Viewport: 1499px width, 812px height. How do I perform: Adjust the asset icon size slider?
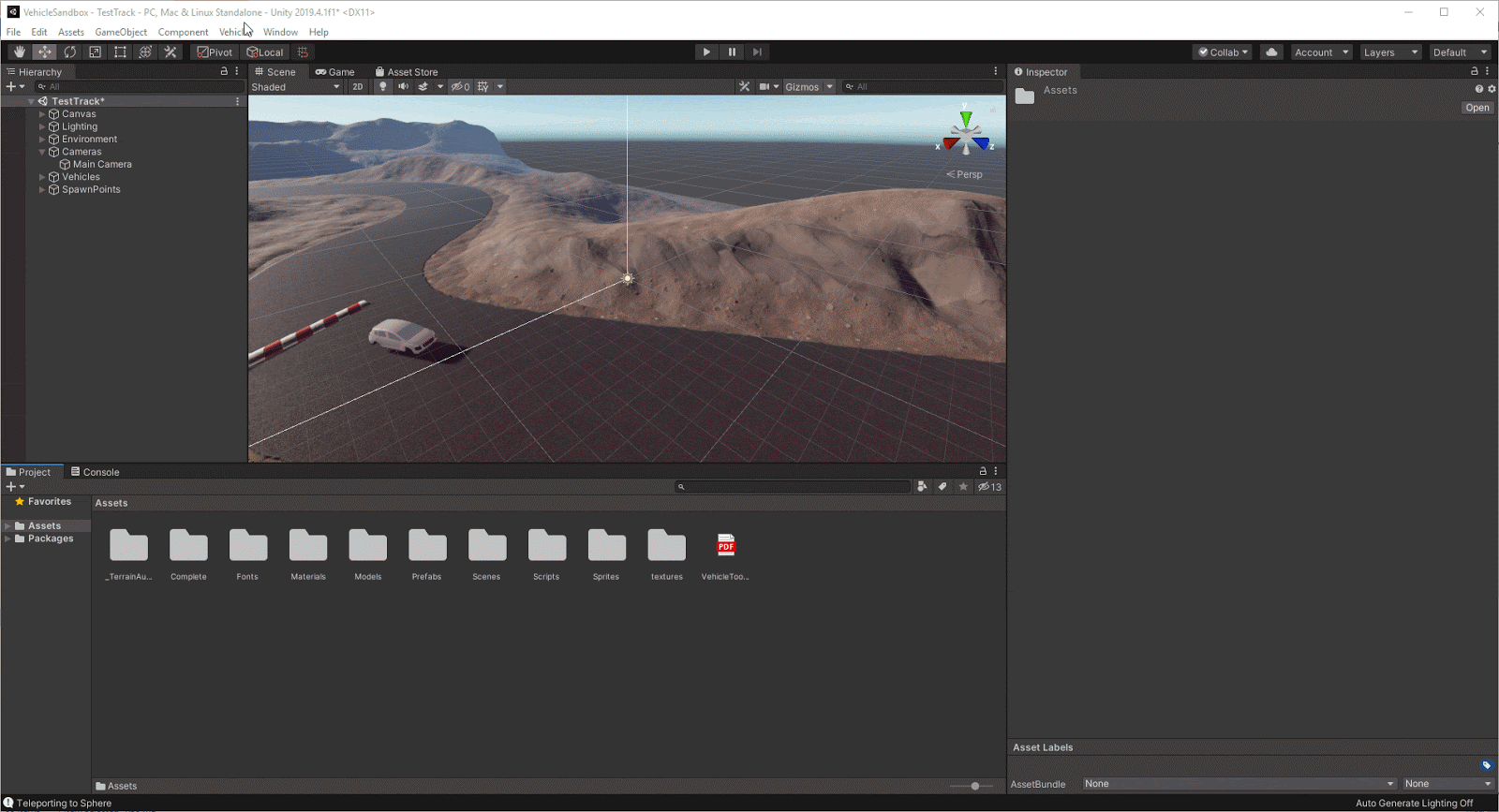(x=974, y=786)
